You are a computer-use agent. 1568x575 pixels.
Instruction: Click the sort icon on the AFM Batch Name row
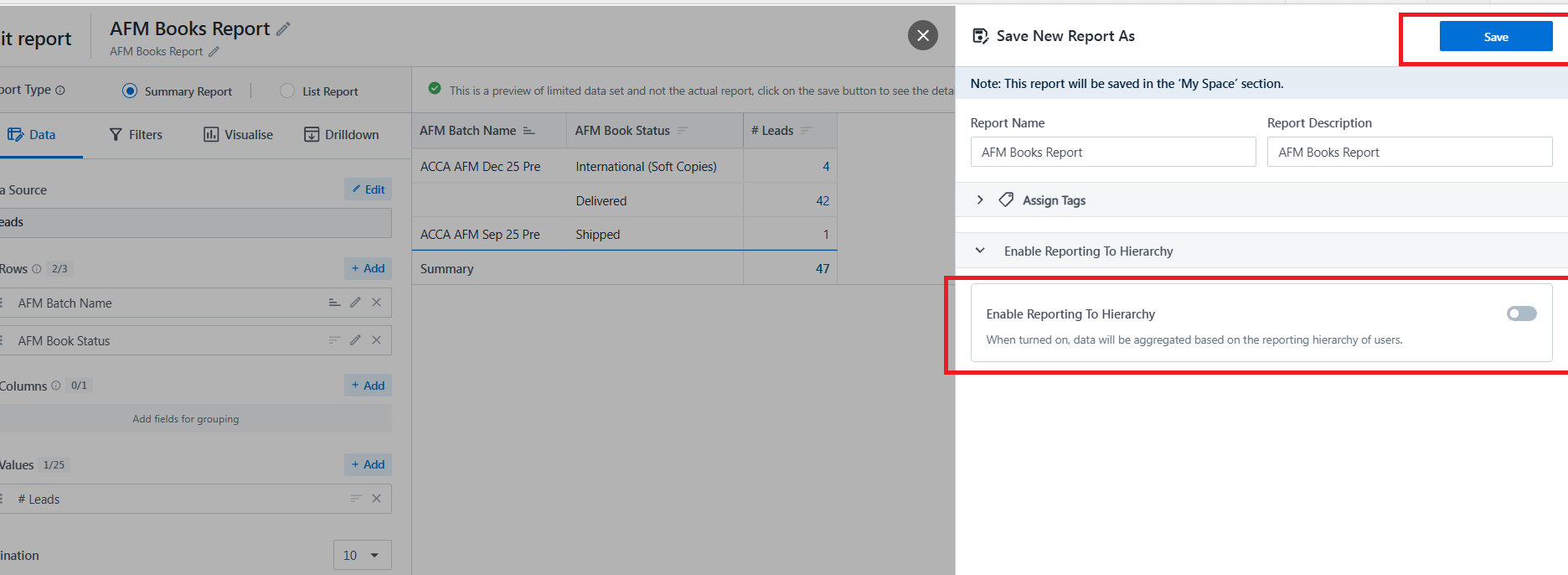click(334, 303)
